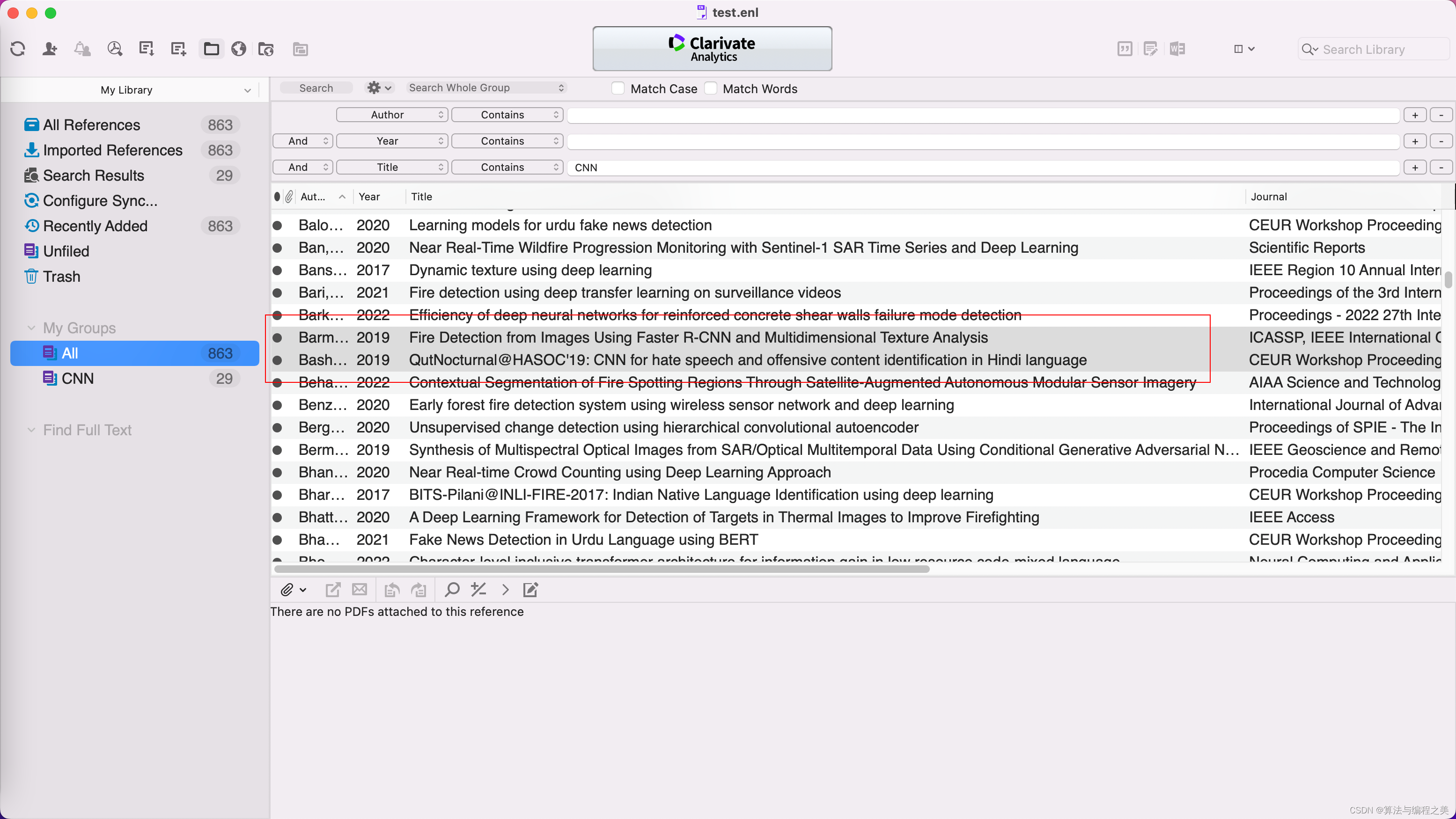Click the edit annotation pencil icon
The image size is (1456, 819).
[x=530, y=590]
